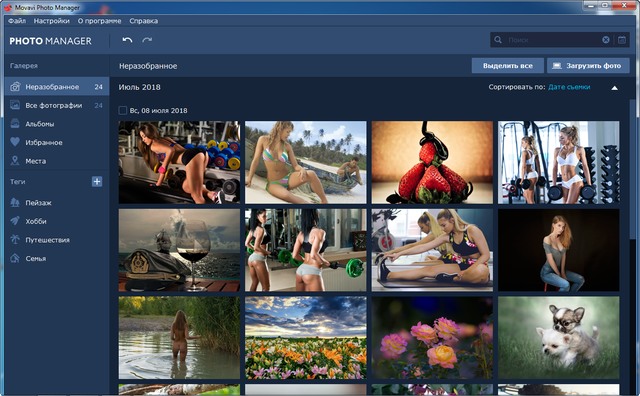Select the captain hat and wine glass thumbnail
Image resolution: width=640 pixels, height=396 pixels.
click(x=179, y=250)
